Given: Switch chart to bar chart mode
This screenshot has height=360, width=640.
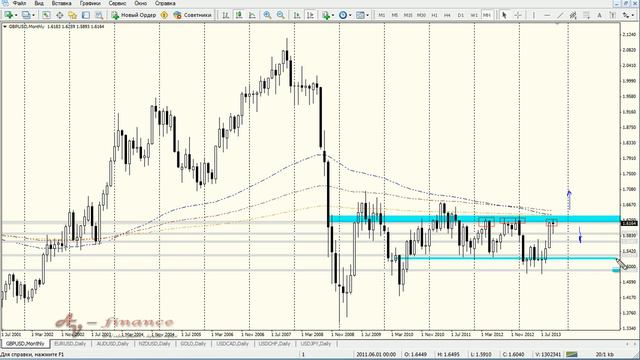Looking at the screenshot, I should [x=225, y=15].
